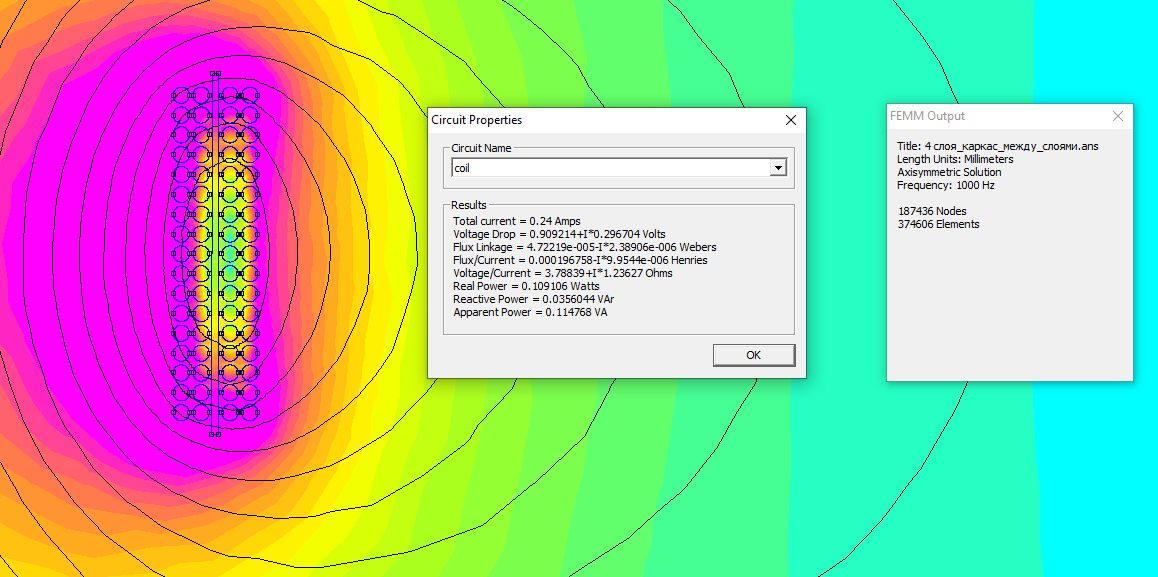
Task: Click the Flux Linkage result line
Action: click(584, 247)
